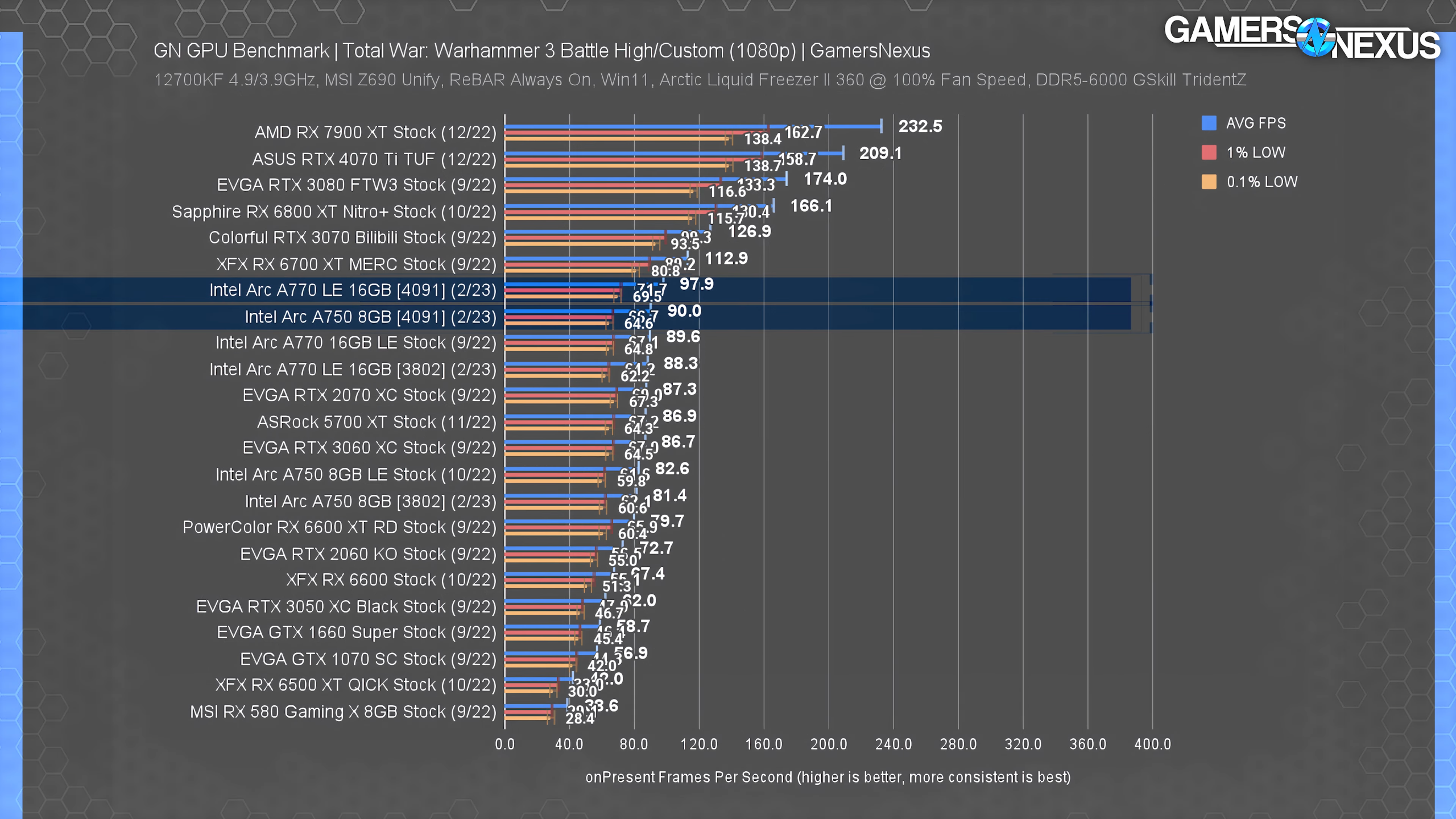Screen dimensions: 1456x819
Task: Click the 166.1 average FPS value
Action: pyautogui.click(x=811, y=206)
